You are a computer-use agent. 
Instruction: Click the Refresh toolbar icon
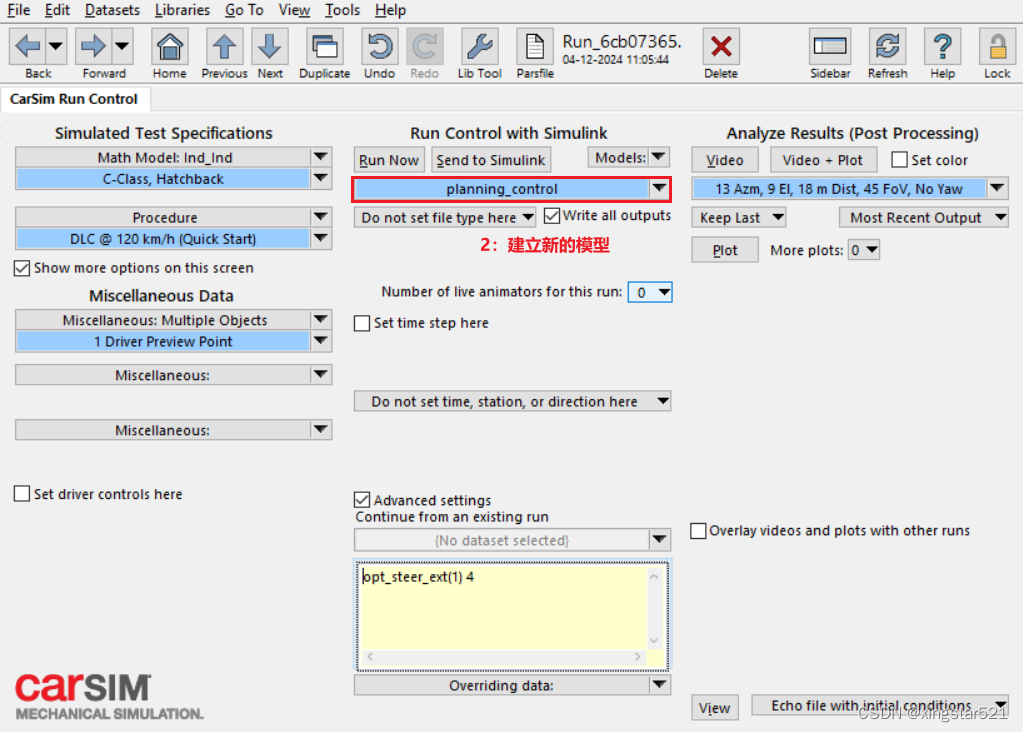[x=887, y=47]
